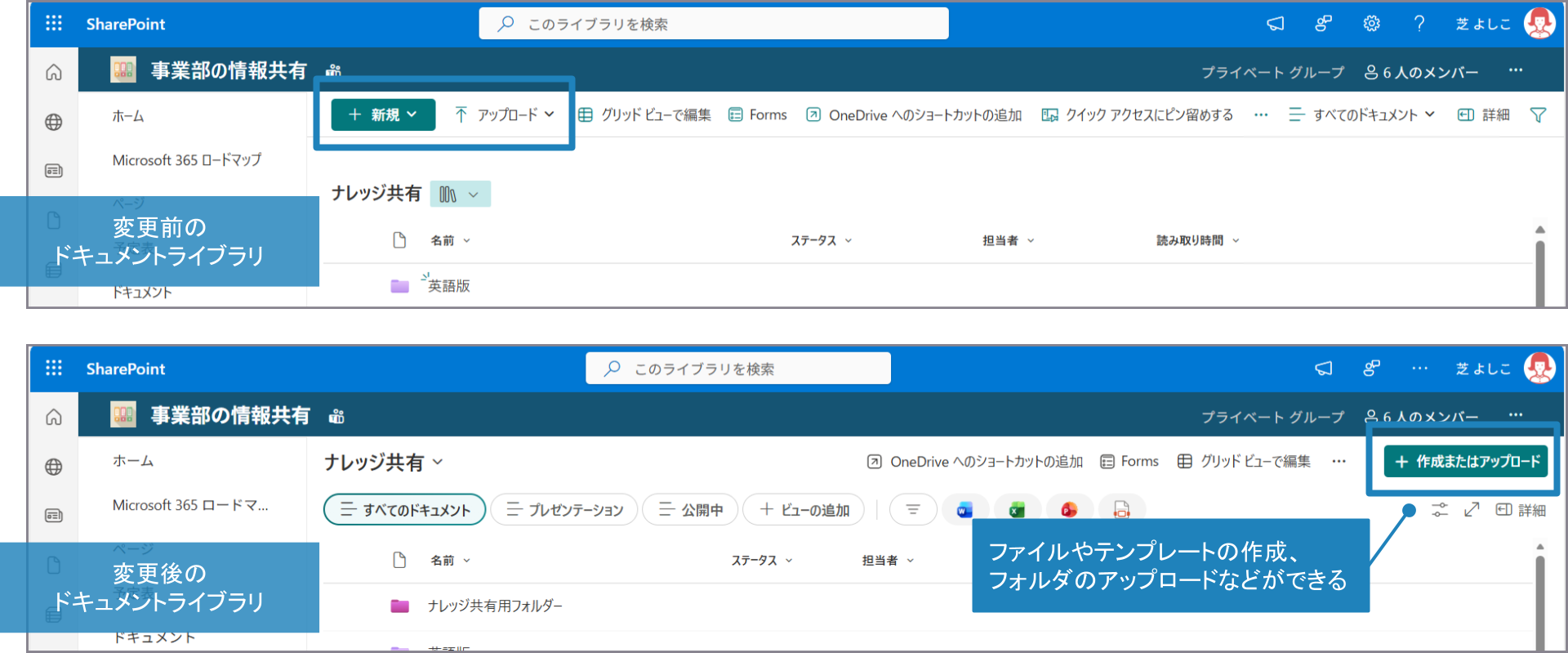1568x653 pixels.
Task: Open the 読み取り時間 column header menu
Action: tap(1197, 240)
